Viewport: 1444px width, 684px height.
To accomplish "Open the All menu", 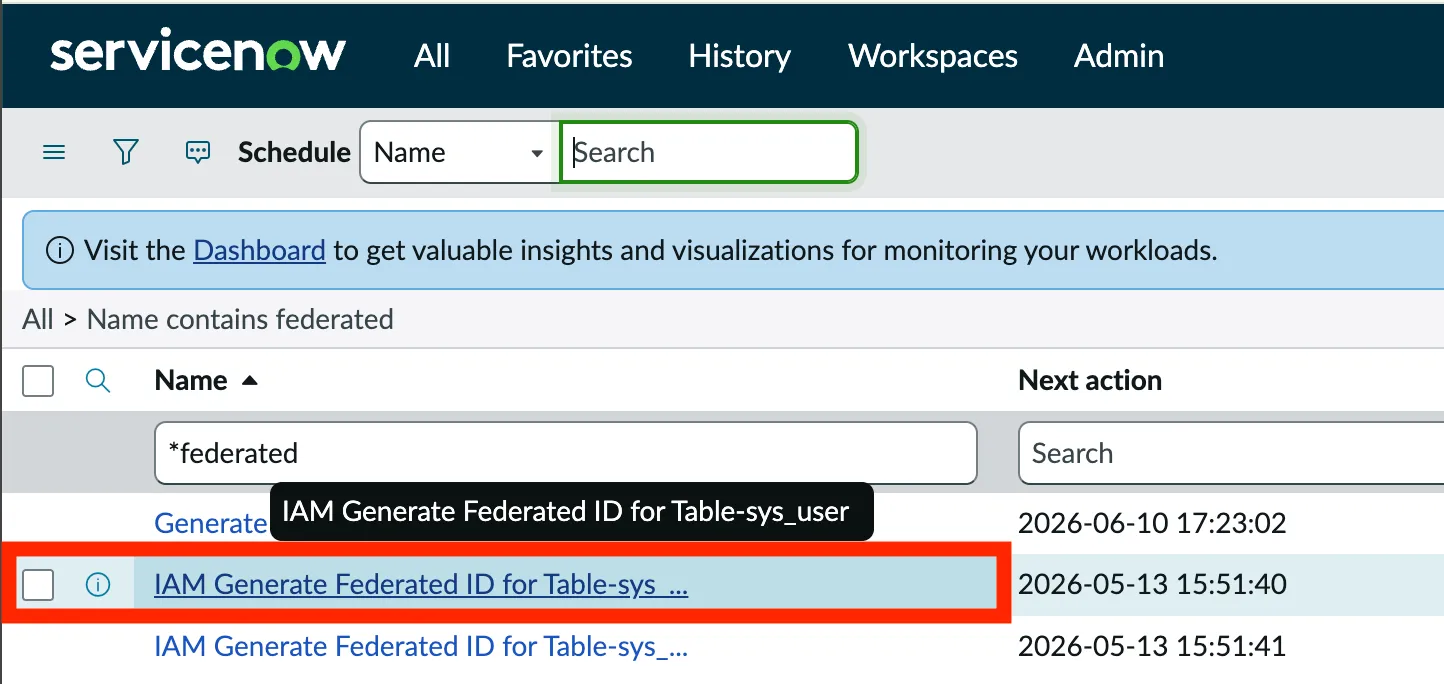I will point(432,56).
